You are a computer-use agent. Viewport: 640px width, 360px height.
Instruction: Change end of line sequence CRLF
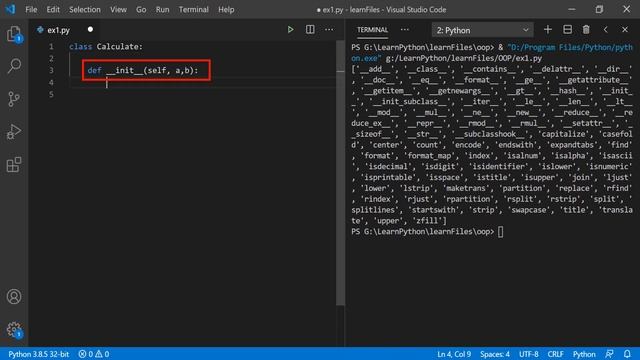pyautogui.click(x=556, y=354)
